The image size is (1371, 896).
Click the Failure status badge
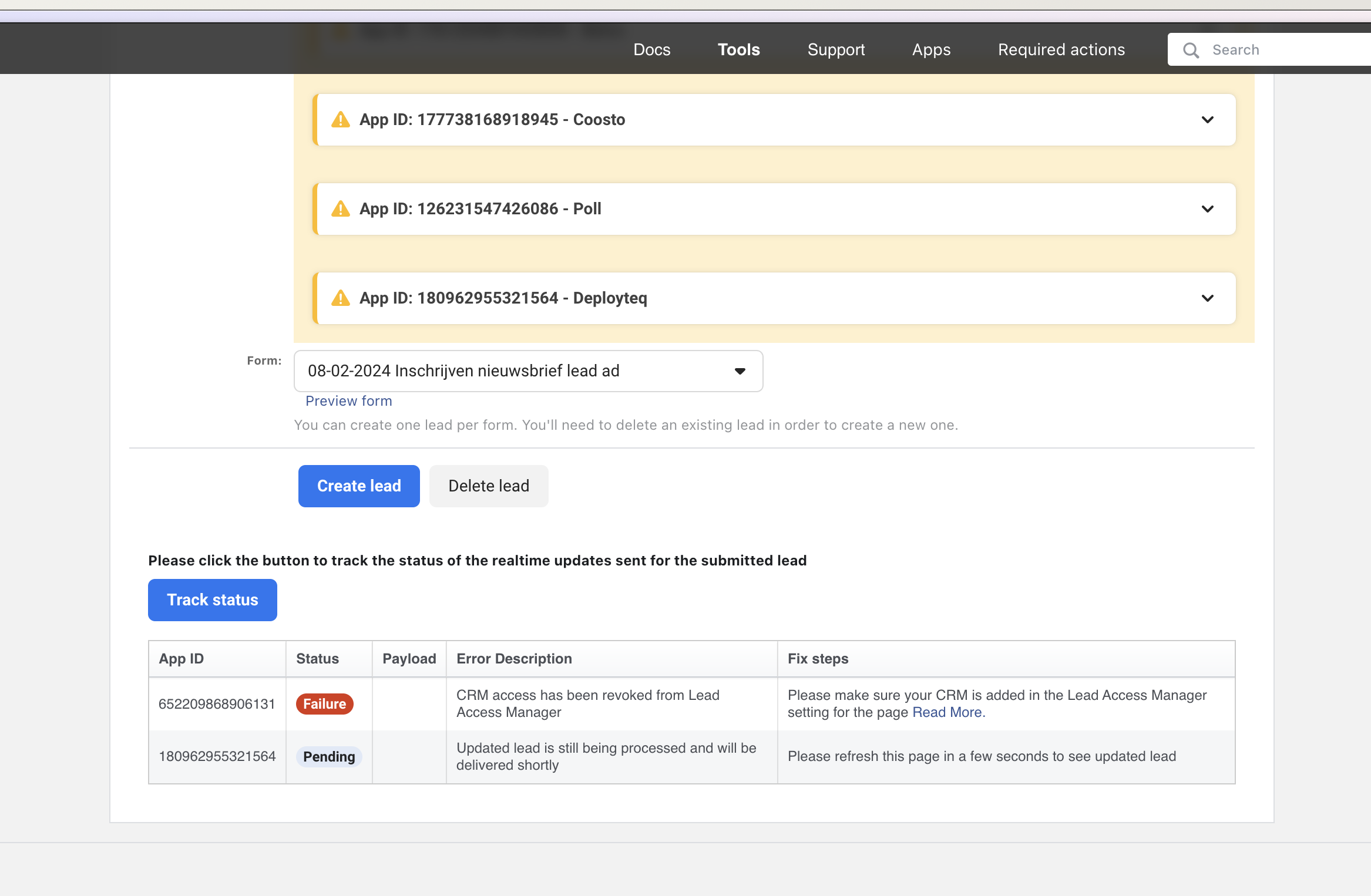(x=324, y=704)
